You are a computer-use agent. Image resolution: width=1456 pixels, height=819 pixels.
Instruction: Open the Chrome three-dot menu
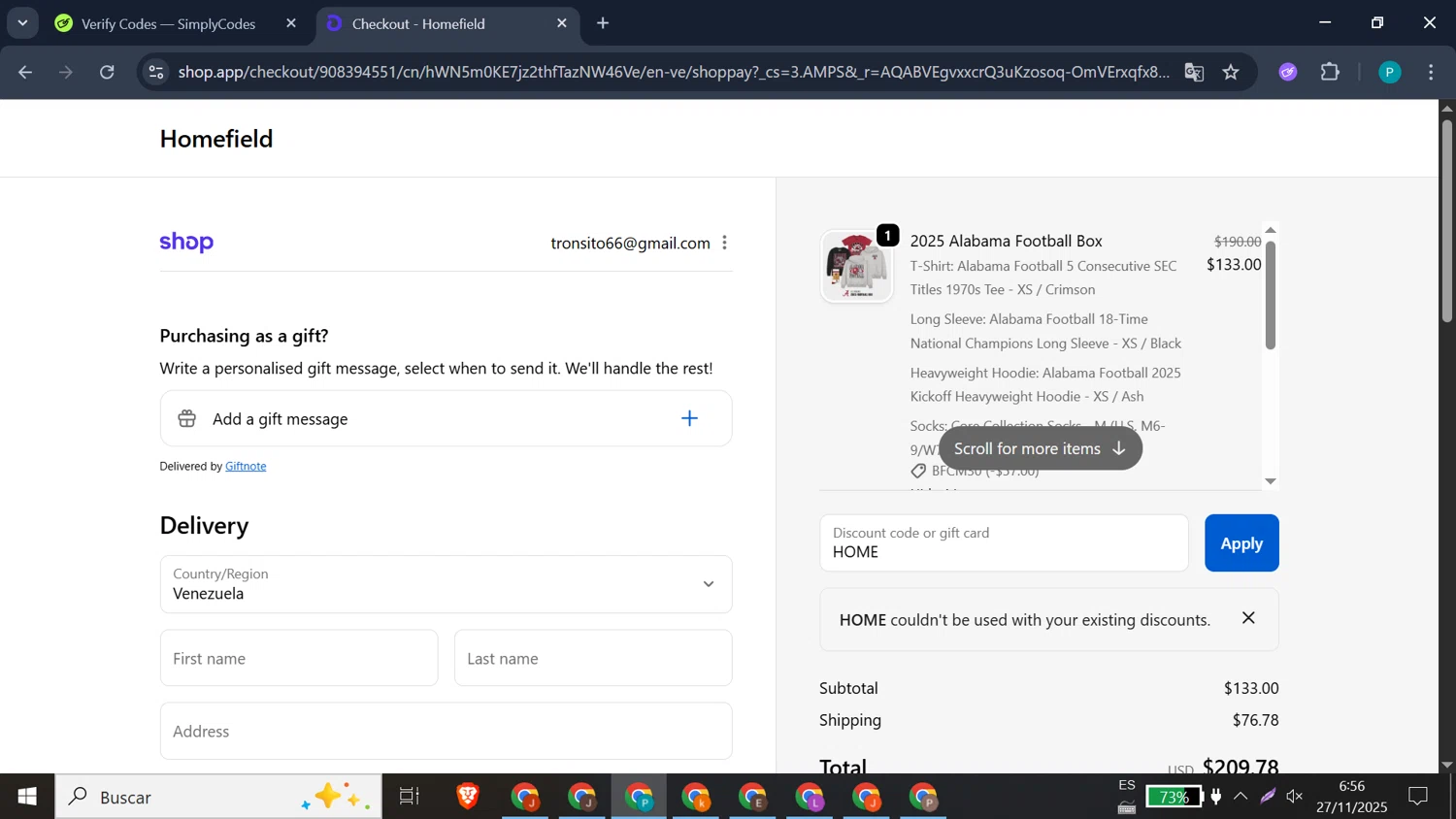[x=1431, y=72]
